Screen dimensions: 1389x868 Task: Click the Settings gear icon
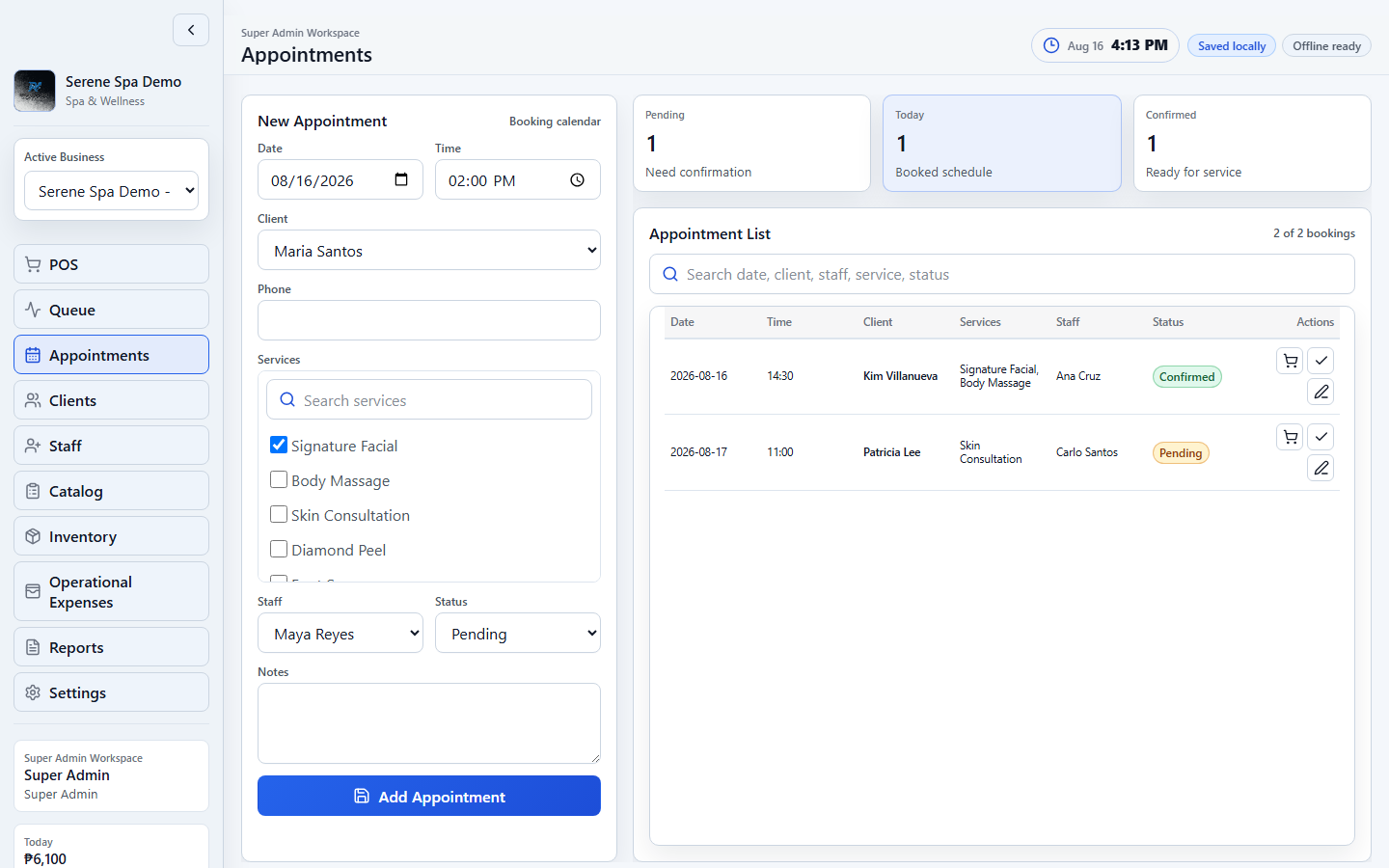(x=33, y=692)
